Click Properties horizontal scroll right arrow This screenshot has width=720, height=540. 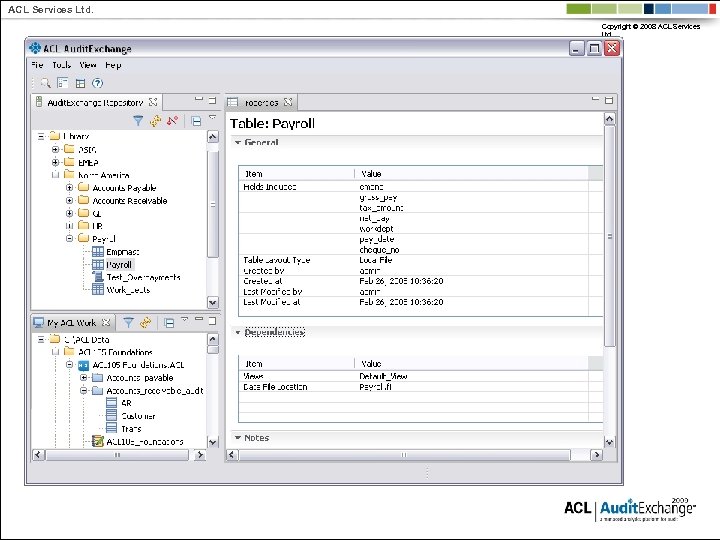[596, 455]
